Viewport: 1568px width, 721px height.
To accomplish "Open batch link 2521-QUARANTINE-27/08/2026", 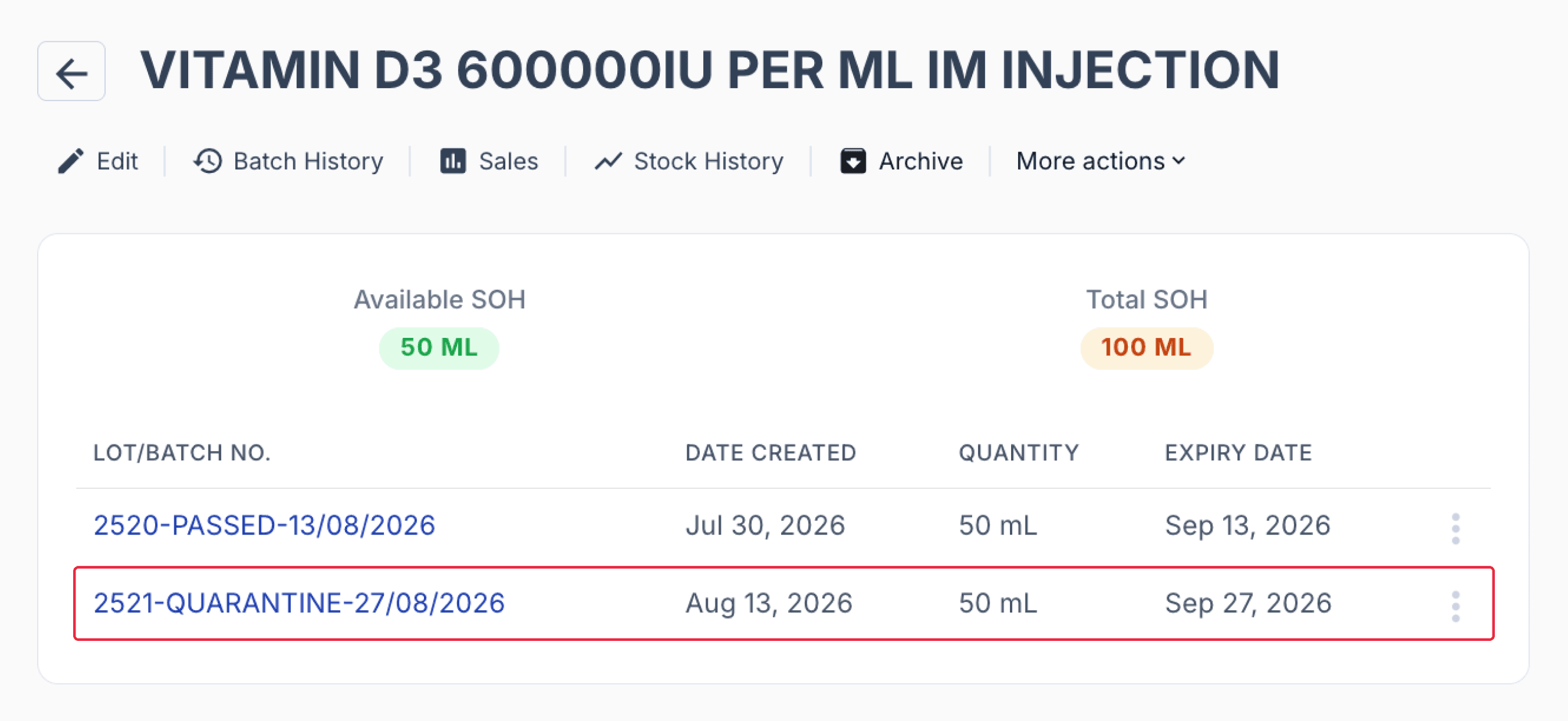I will 299,603.
